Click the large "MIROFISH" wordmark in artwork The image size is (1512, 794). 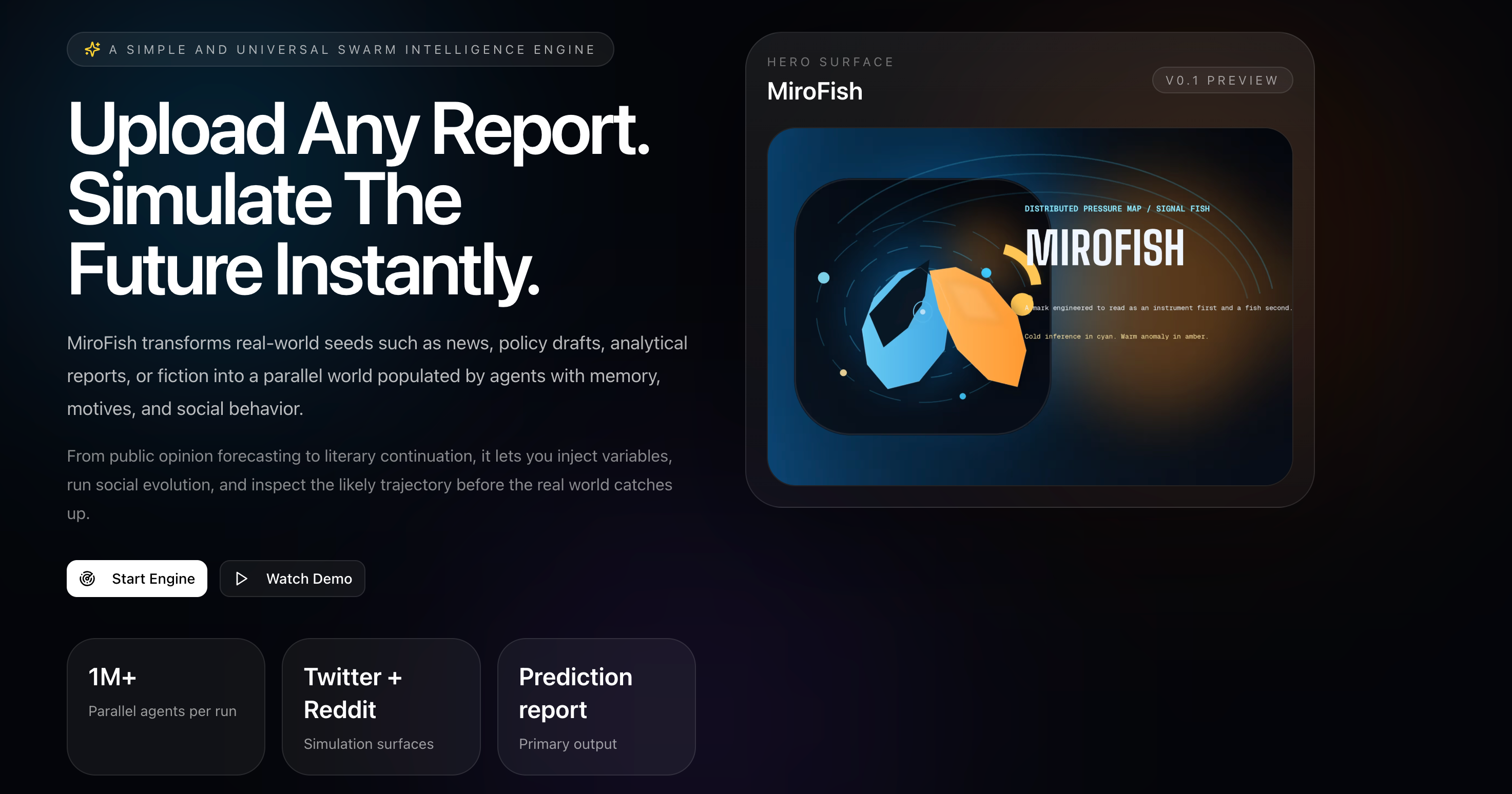(x=1105, y=248)
